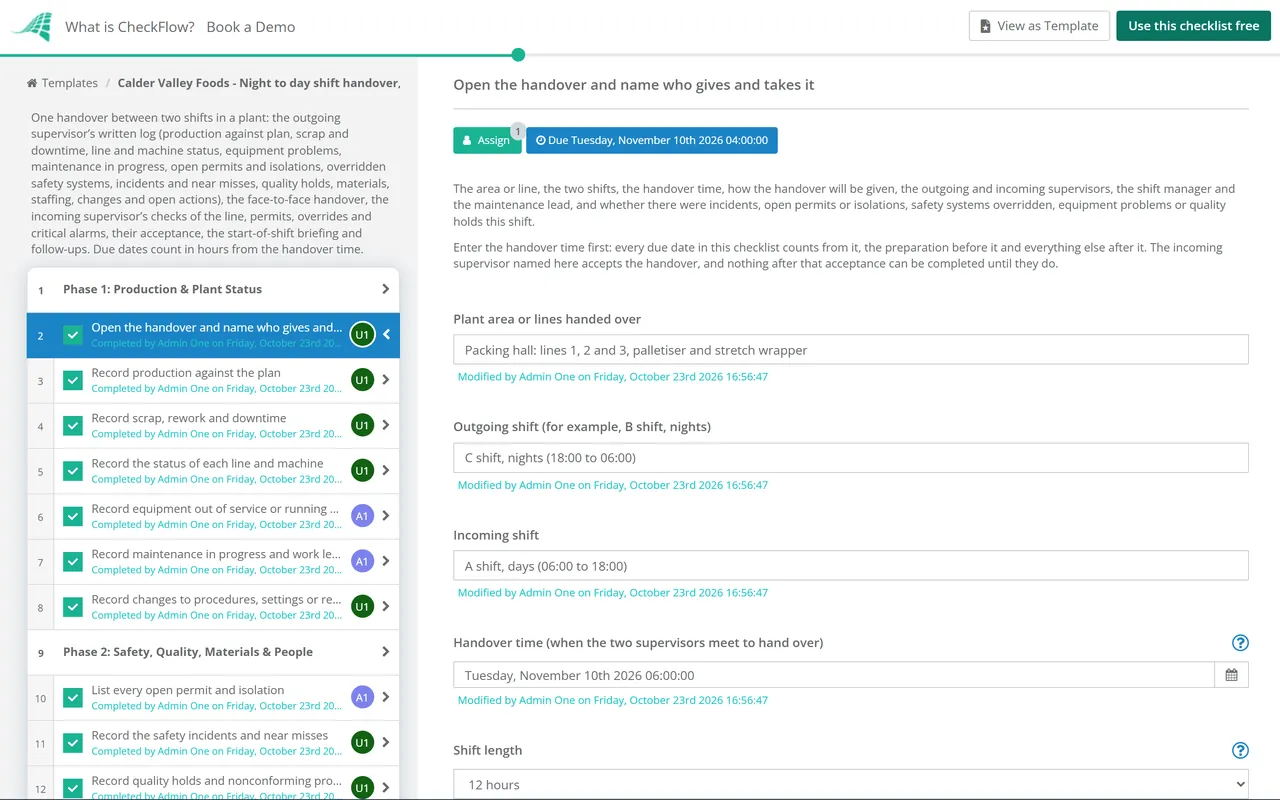
Task: Click U1 avatar on status of each line row
Action: pos(362,470)
